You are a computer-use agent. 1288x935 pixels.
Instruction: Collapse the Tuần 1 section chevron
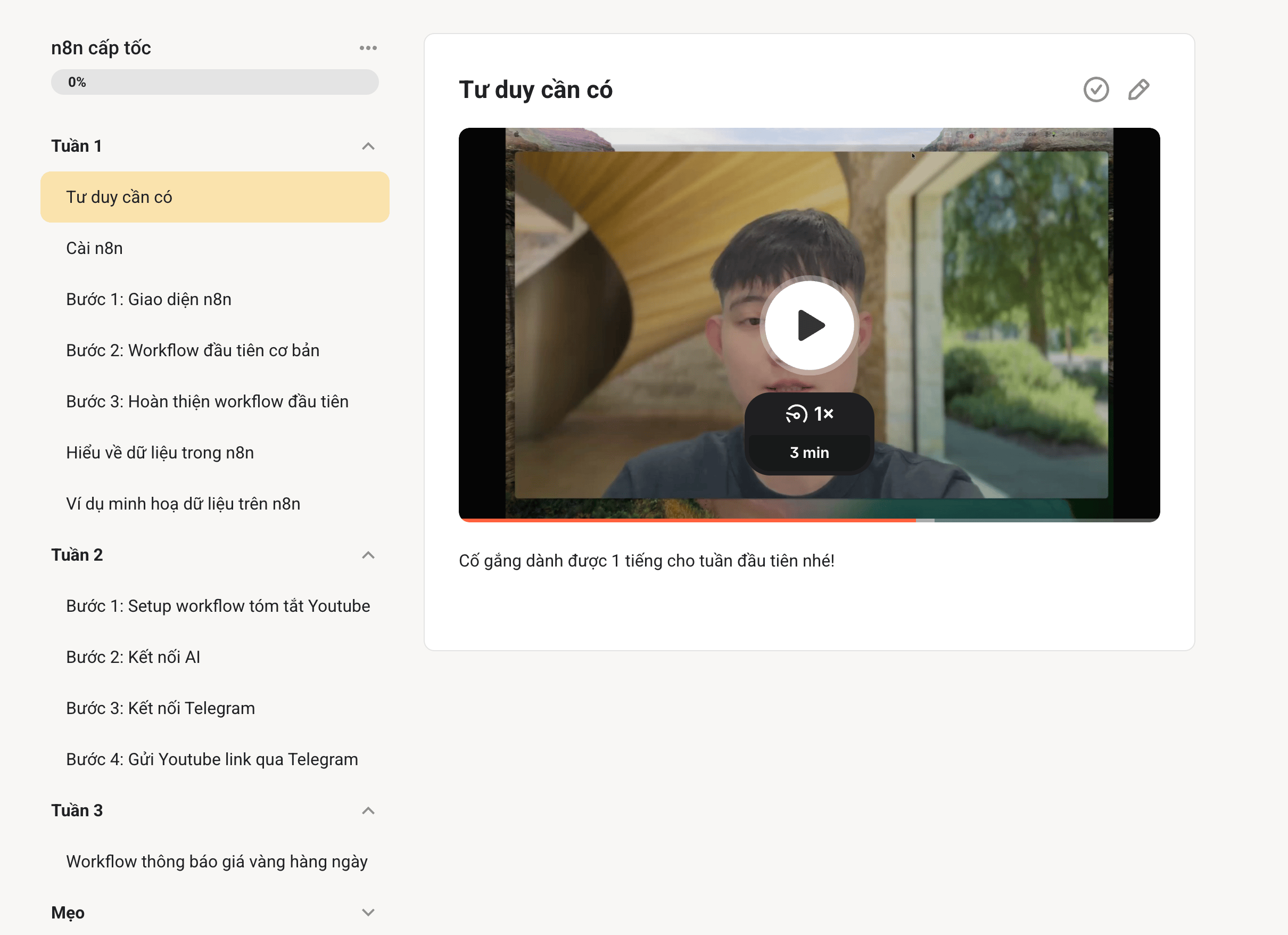(x=368, y=146)
